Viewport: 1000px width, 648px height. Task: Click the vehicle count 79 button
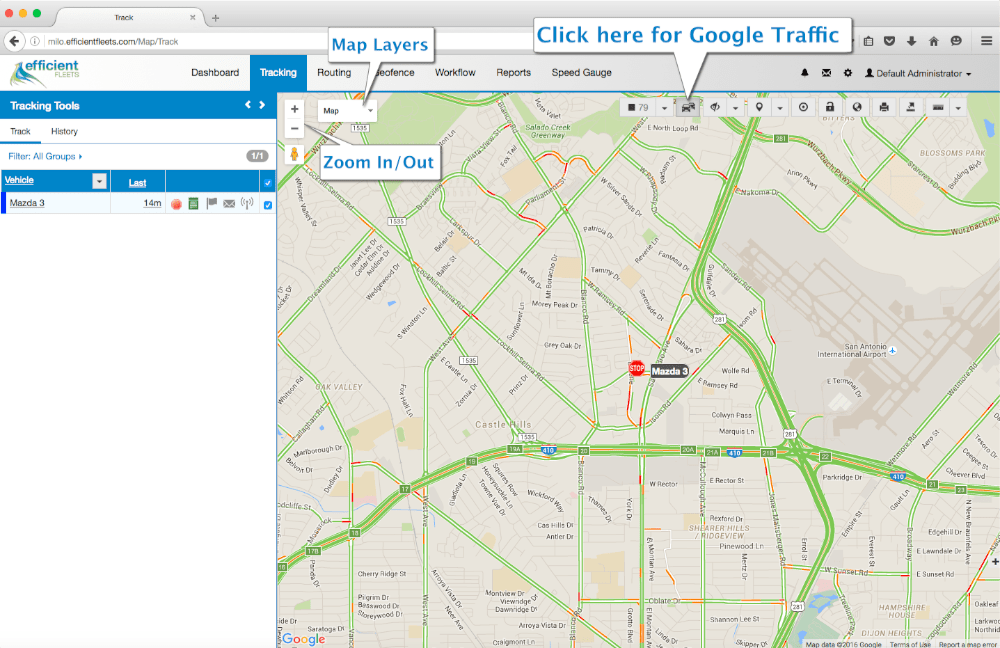click(x=638, y=107)
